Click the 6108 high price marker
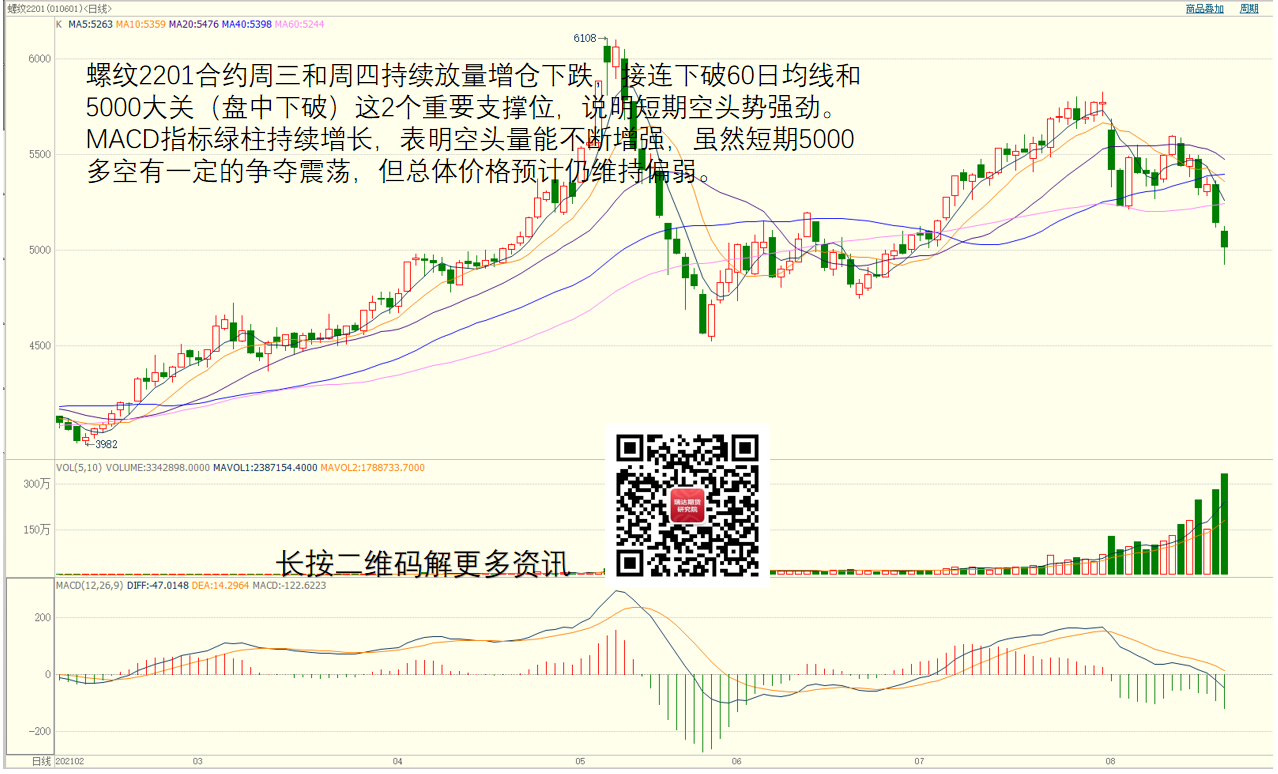The width and height of the screenshot is (1278, 774). pyautogui.click(x=584, y=38)
